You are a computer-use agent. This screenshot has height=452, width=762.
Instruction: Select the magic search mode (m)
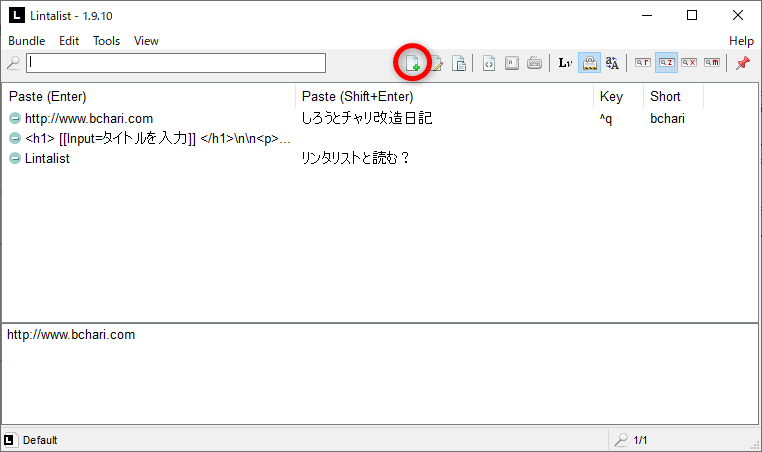pyautogui.click(x=712, y=63)
